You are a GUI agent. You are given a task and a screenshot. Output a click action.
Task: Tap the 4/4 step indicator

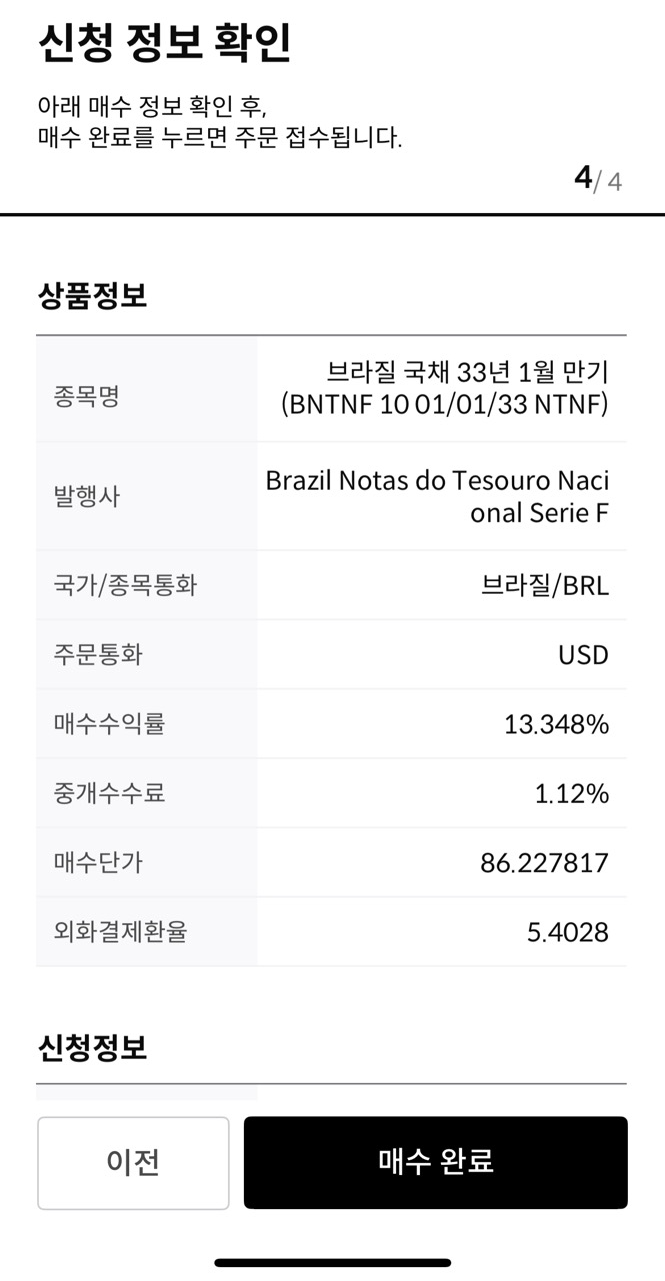pos(597,179)
